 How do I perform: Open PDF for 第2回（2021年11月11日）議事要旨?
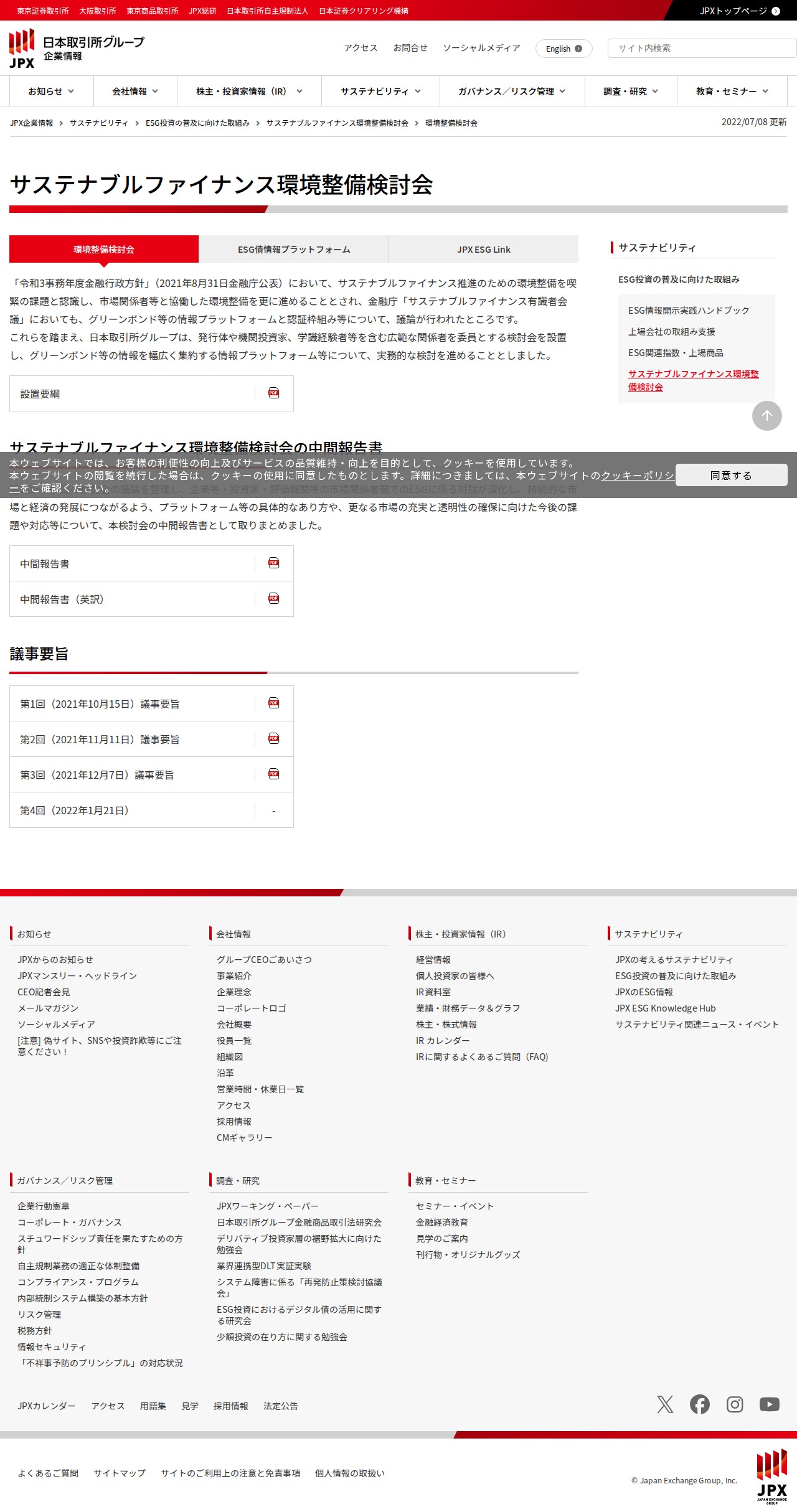pyautogui.click(x=273, y=738)
